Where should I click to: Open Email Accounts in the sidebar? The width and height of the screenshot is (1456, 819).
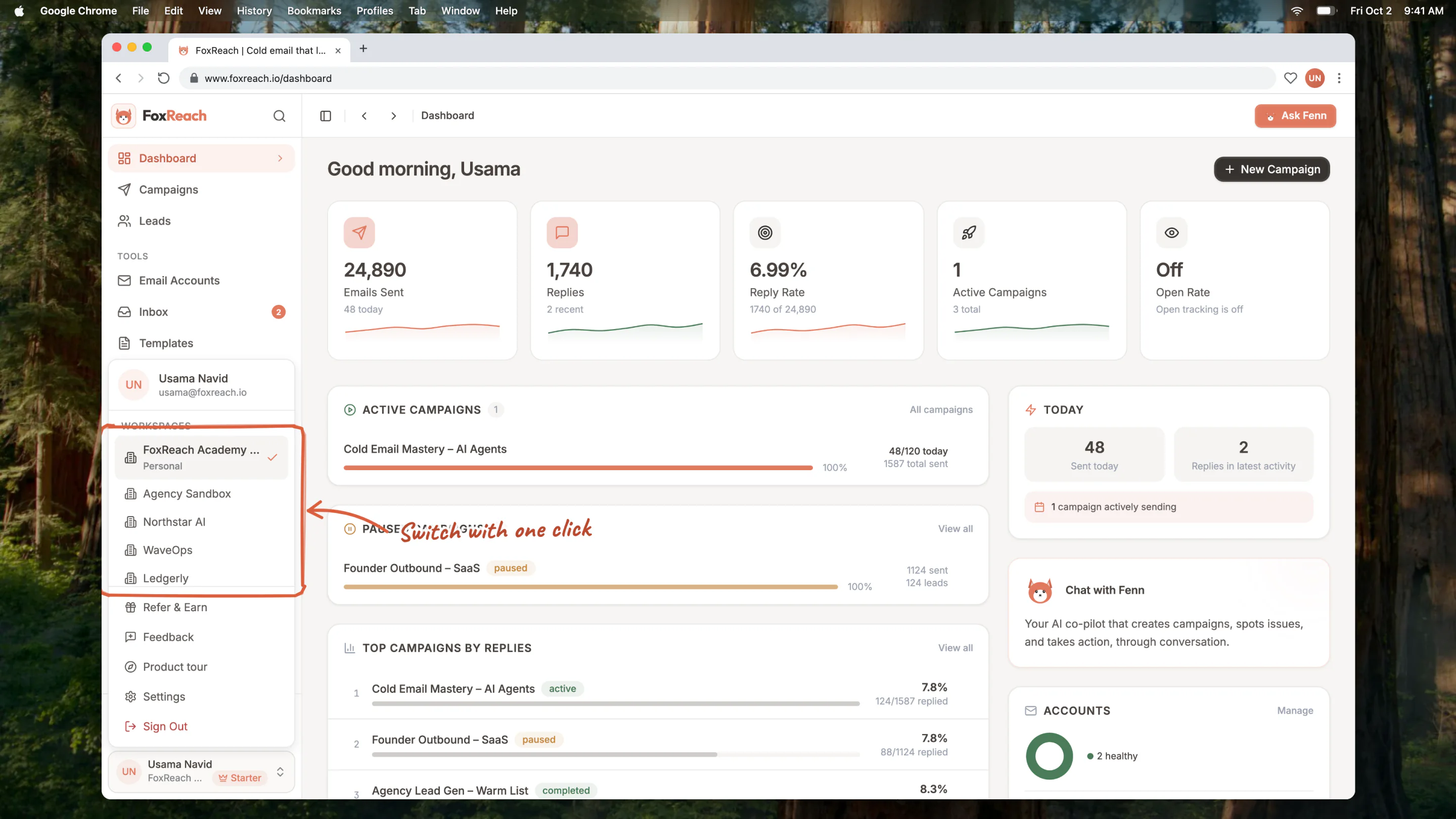tap(201, 281)
